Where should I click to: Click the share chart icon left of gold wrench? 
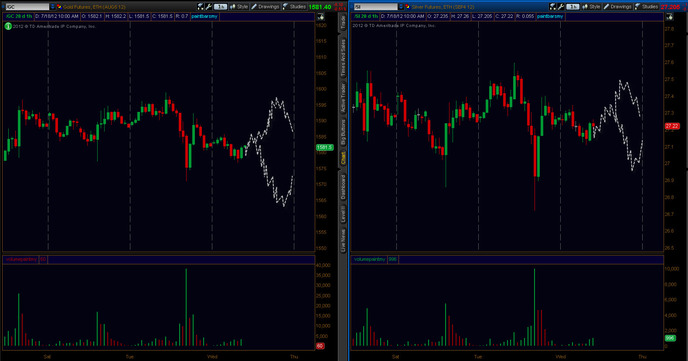click(x=201, y=7)
